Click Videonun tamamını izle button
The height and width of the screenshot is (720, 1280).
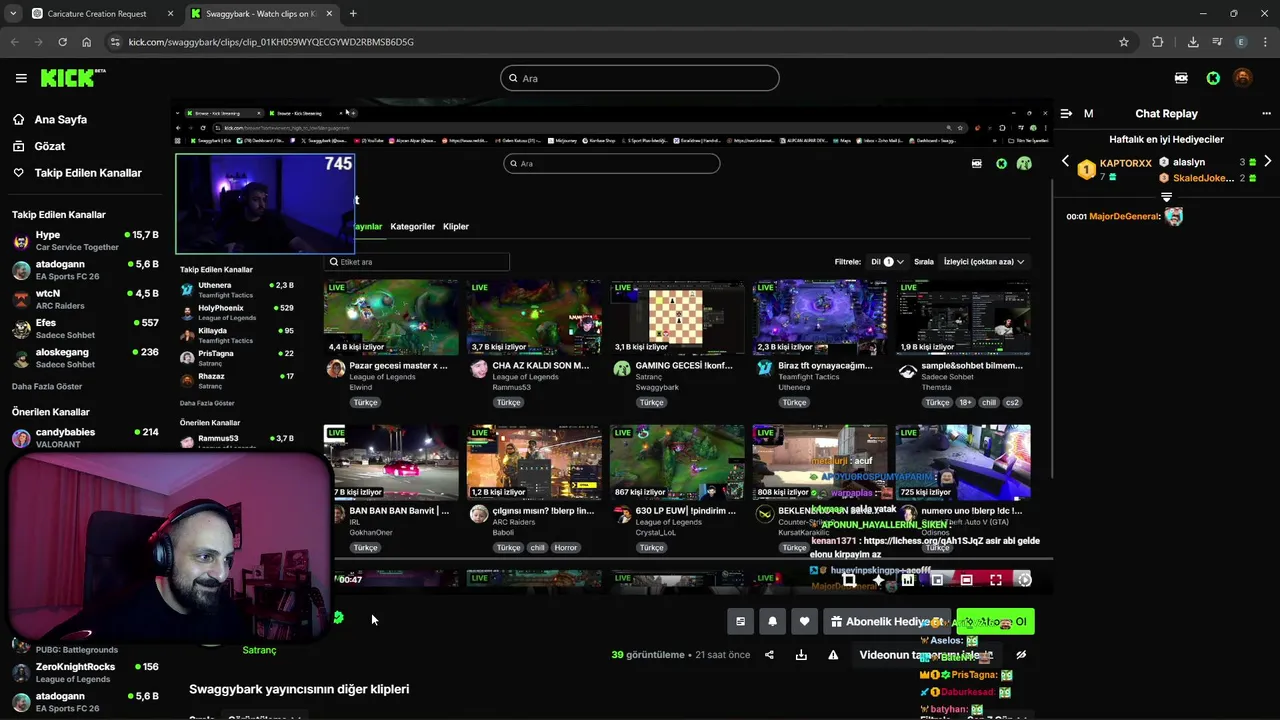926,655
